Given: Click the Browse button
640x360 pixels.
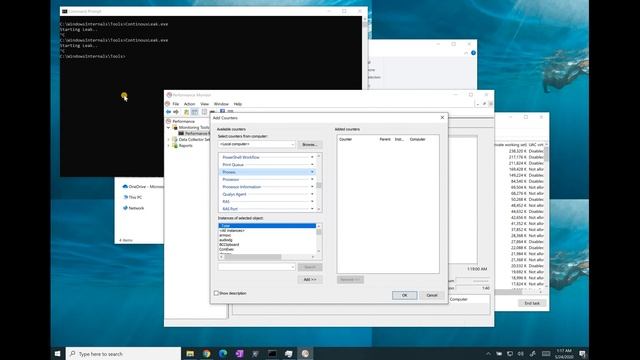Looking at the screenshot, I should point(310,144).
